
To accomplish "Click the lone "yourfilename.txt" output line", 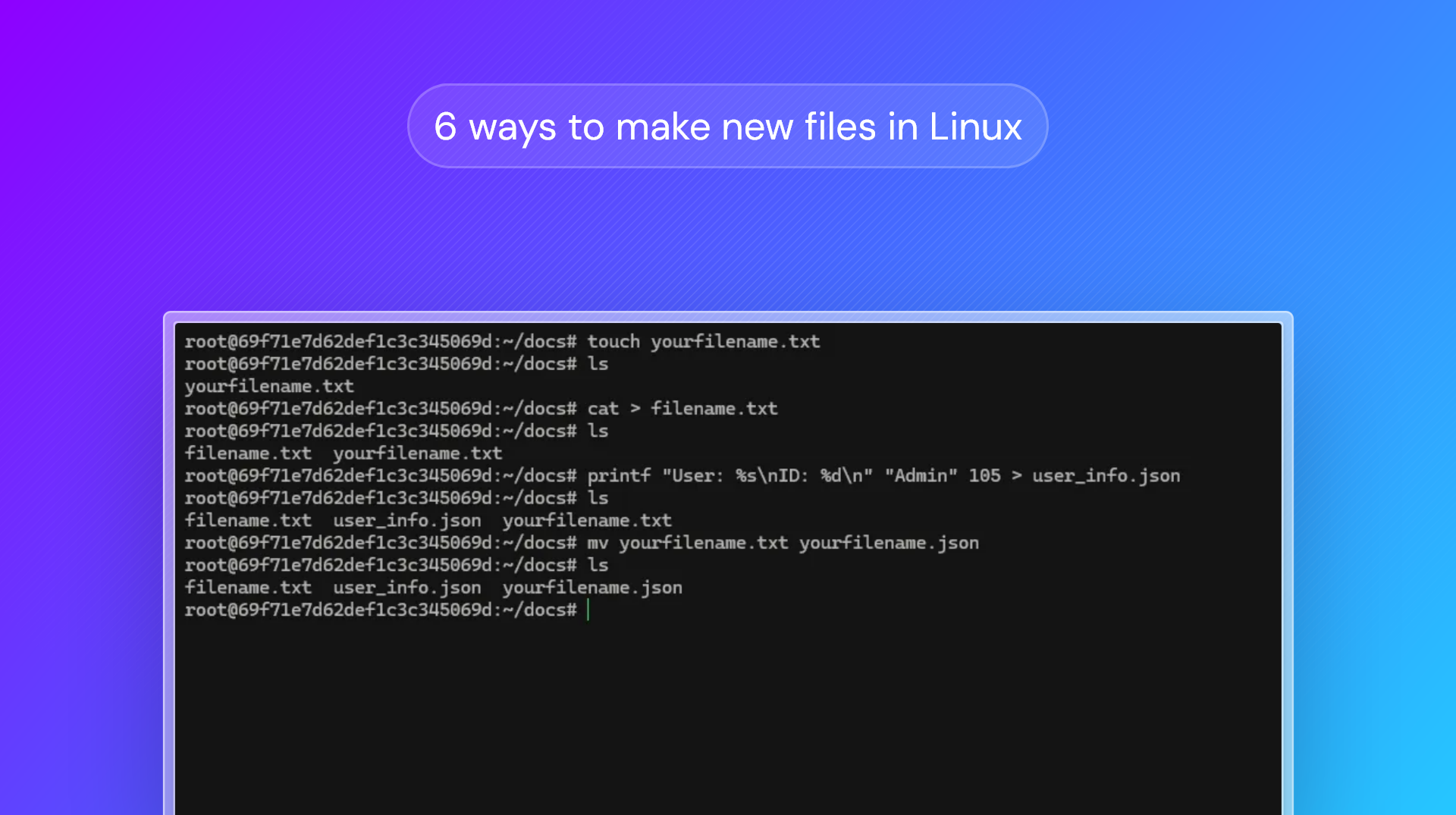I will [x=269, y=387].
